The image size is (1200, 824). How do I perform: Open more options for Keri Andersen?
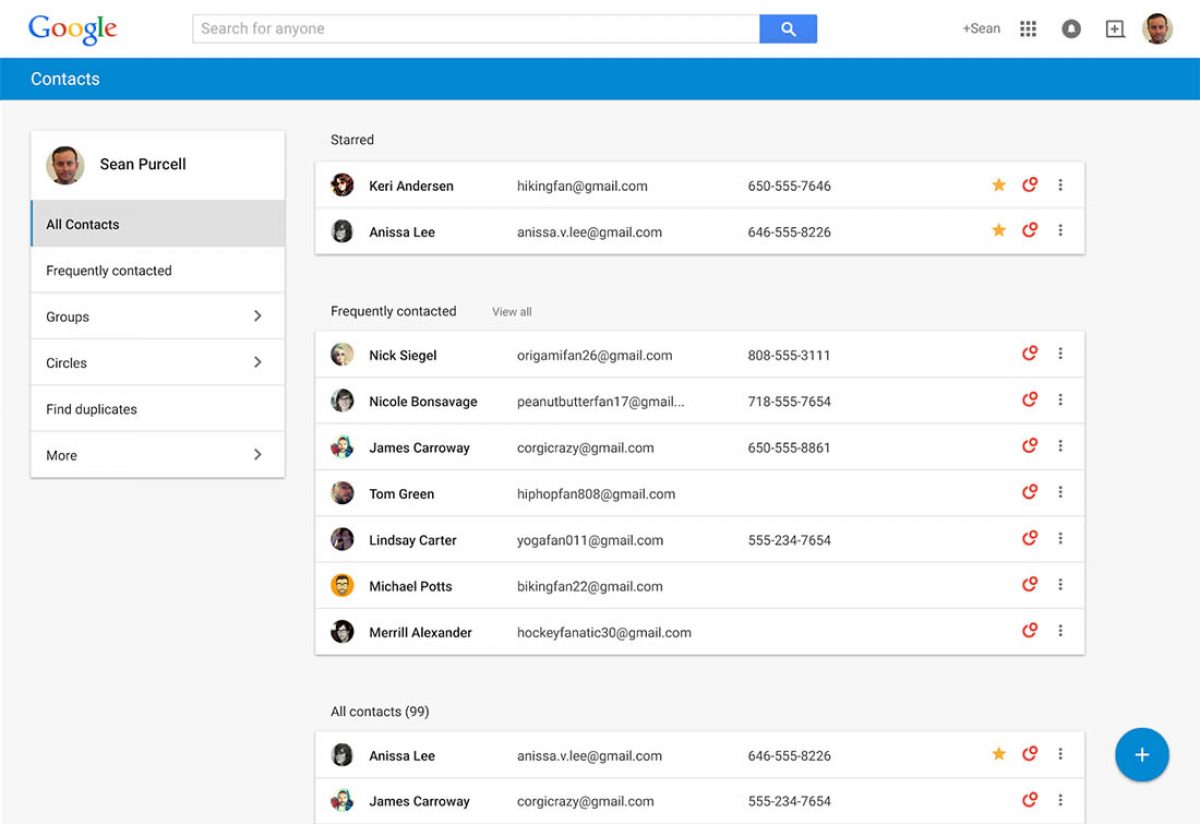pyautogui.click(x=1060, y=185)
